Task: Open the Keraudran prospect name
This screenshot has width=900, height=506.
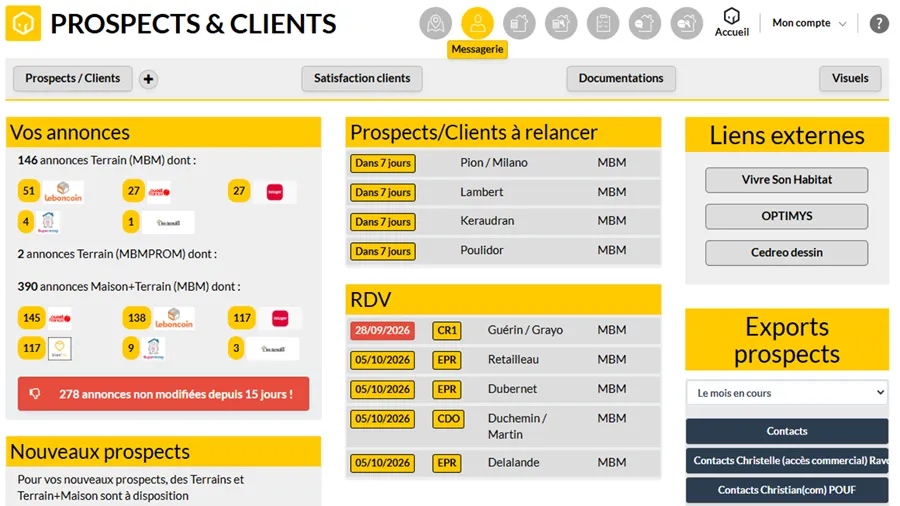Action: coord(487,221)
